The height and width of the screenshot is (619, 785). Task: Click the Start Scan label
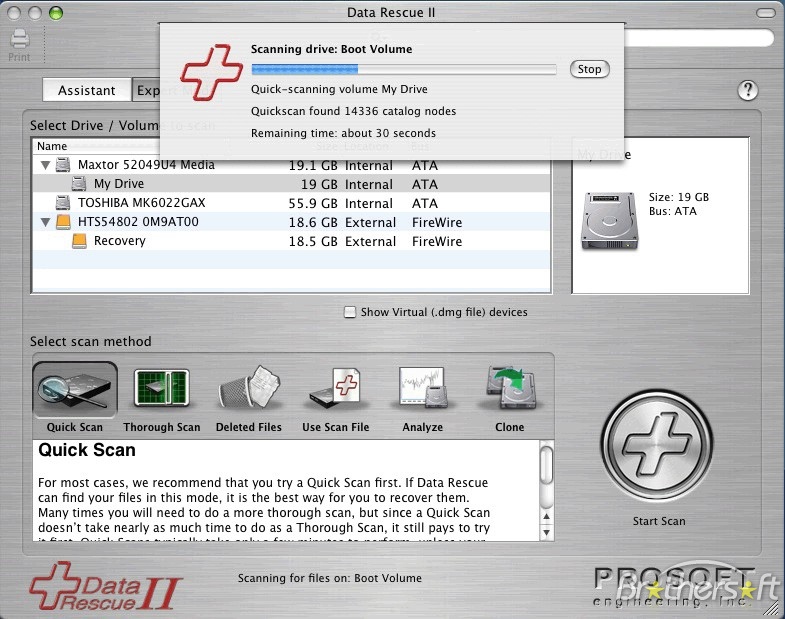coord(659,521)
